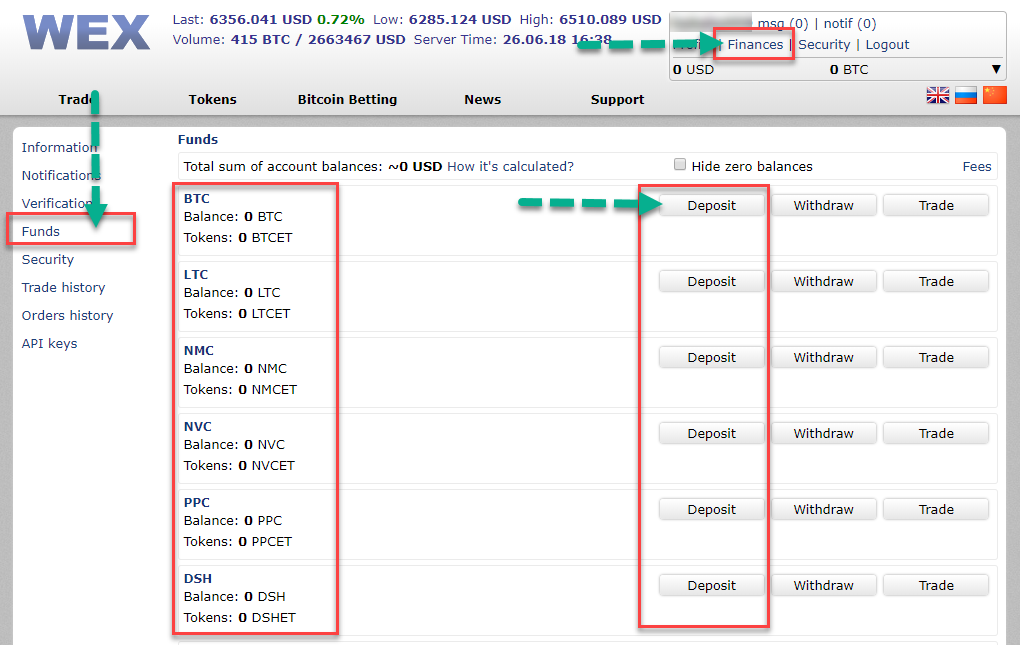Trade PPC
Screen dimensions: 1020x645
(x=936, y=510)
